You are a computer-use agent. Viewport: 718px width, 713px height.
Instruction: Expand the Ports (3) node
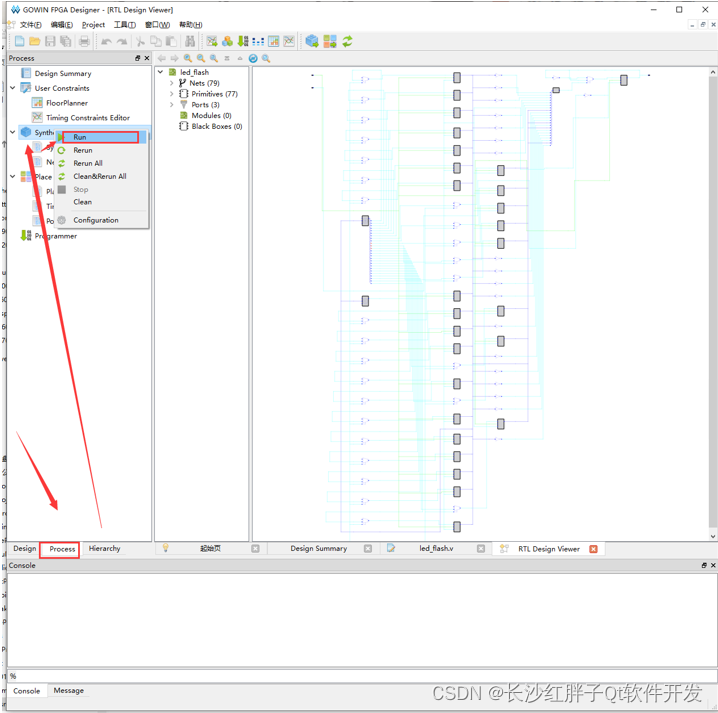click(x=172, y=104)
